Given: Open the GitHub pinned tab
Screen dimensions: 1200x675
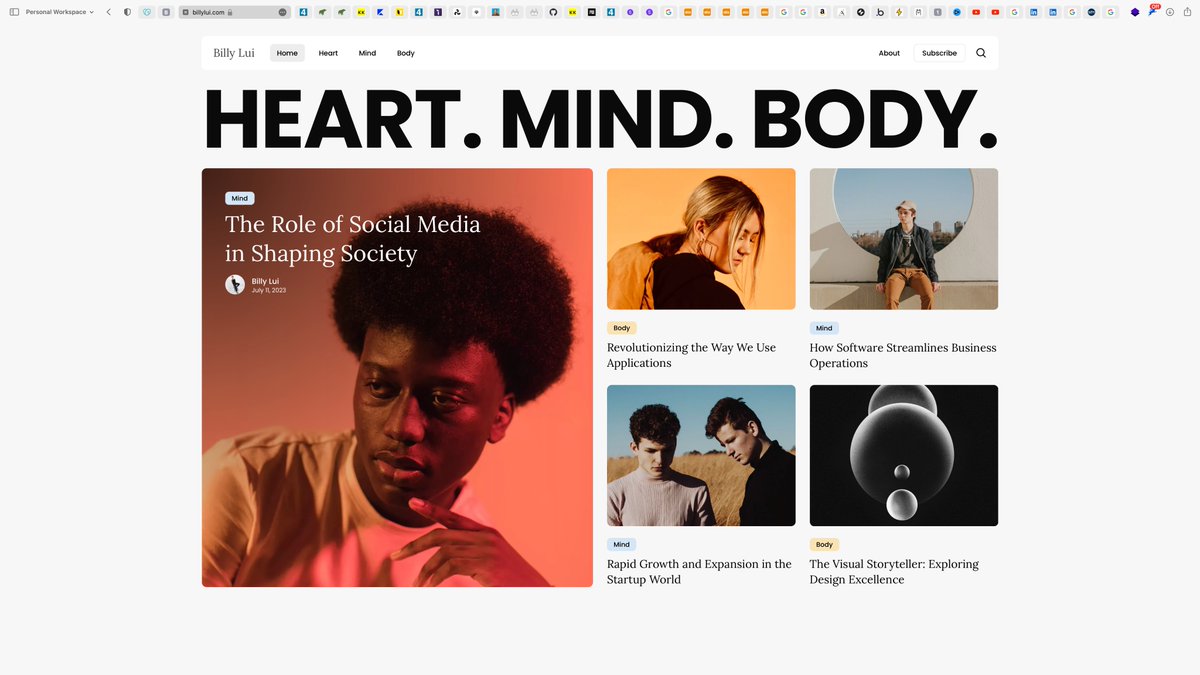Looking at the screenshot, I should coord(553,12).
